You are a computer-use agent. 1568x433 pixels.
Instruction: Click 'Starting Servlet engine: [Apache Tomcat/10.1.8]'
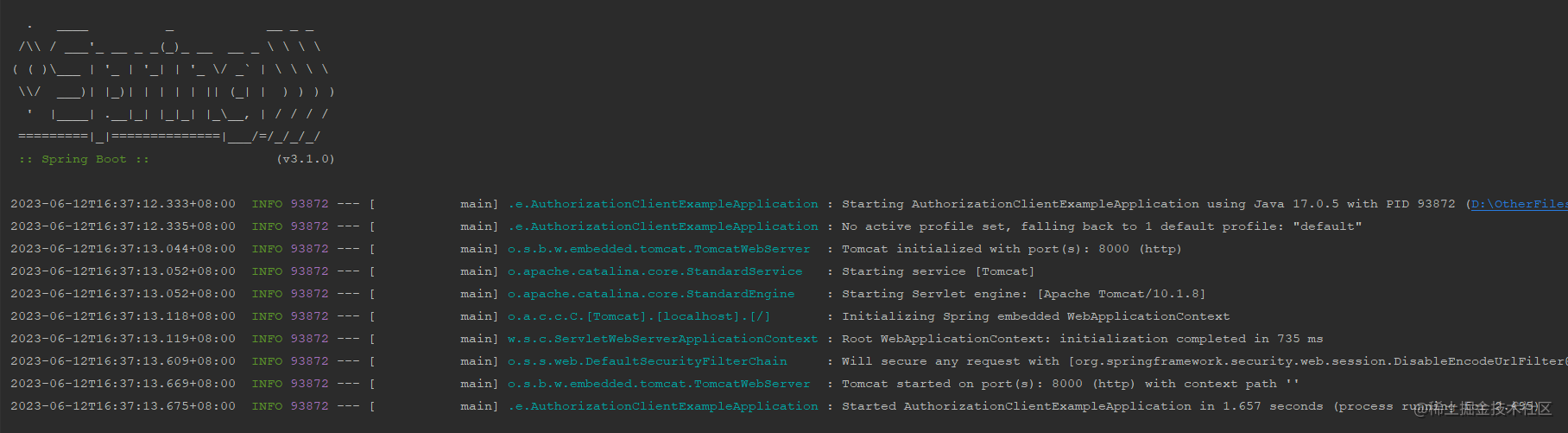point(1023,294)
